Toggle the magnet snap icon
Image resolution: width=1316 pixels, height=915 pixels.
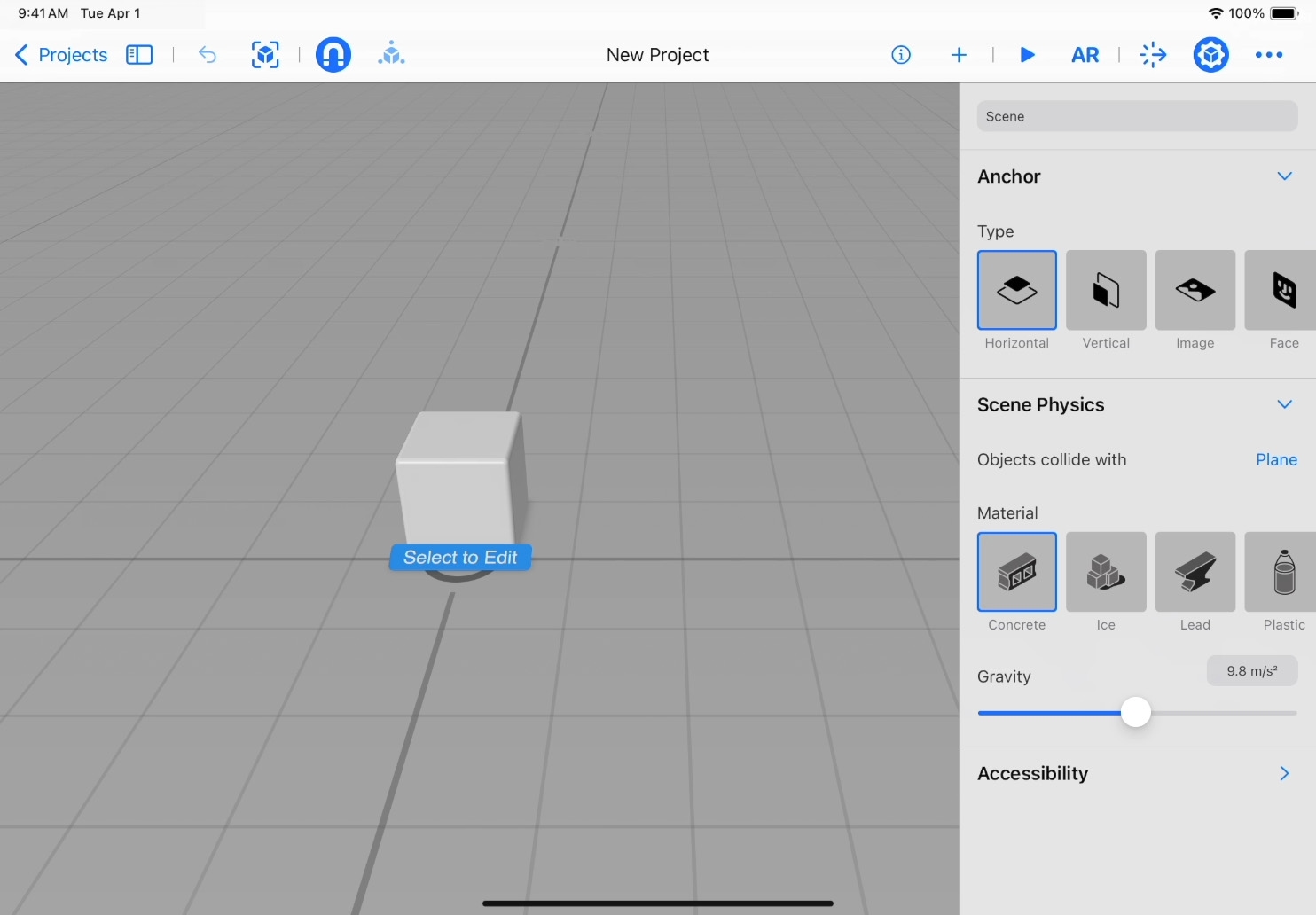[333, 55]
